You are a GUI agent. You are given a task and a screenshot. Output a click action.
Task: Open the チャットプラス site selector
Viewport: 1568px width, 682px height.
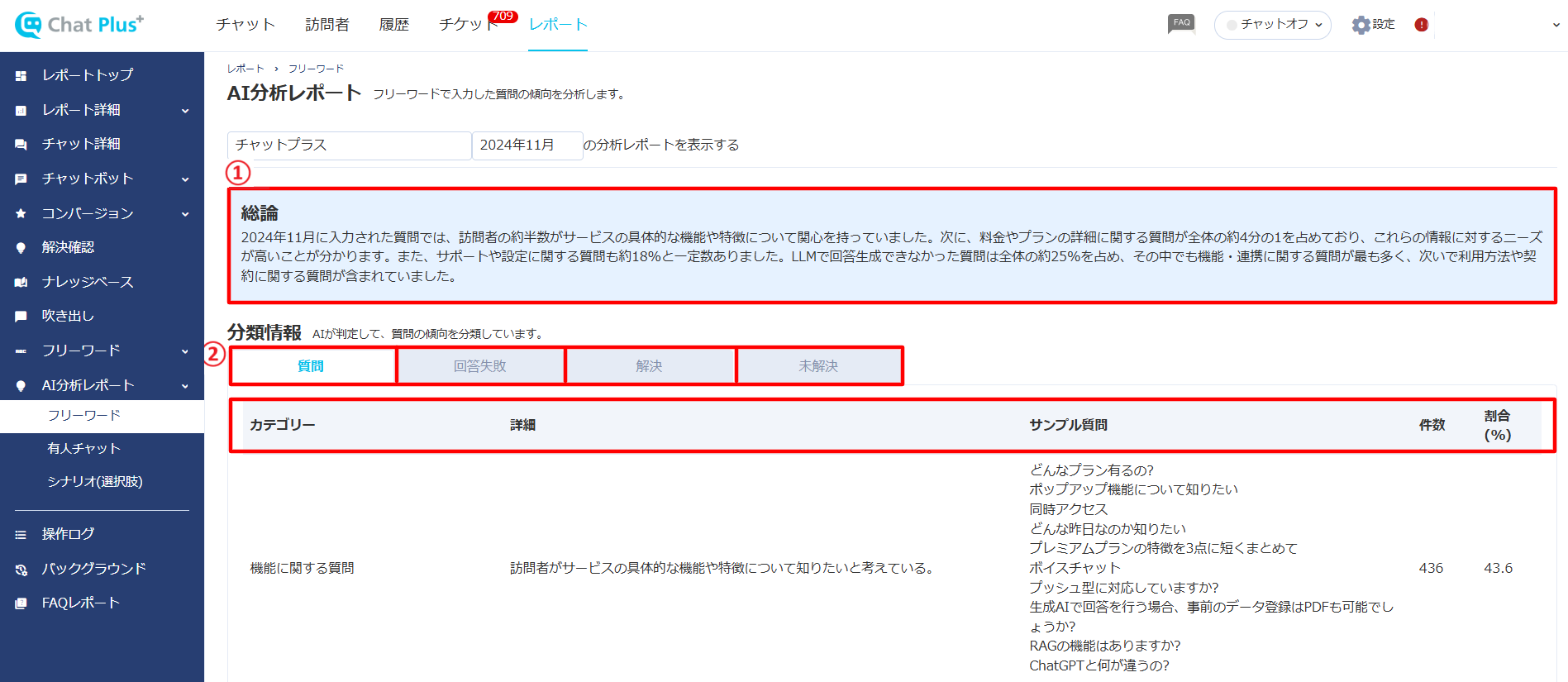point(349,145)
